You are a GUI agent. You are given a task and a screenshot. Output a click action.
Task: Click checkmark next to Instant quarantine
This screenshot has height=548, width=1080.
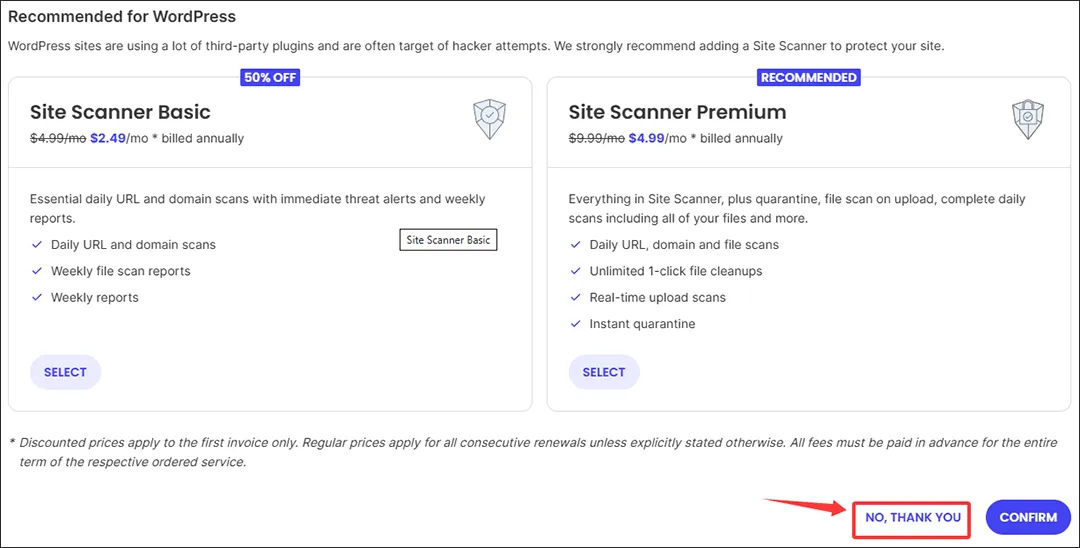pos(576,324)
